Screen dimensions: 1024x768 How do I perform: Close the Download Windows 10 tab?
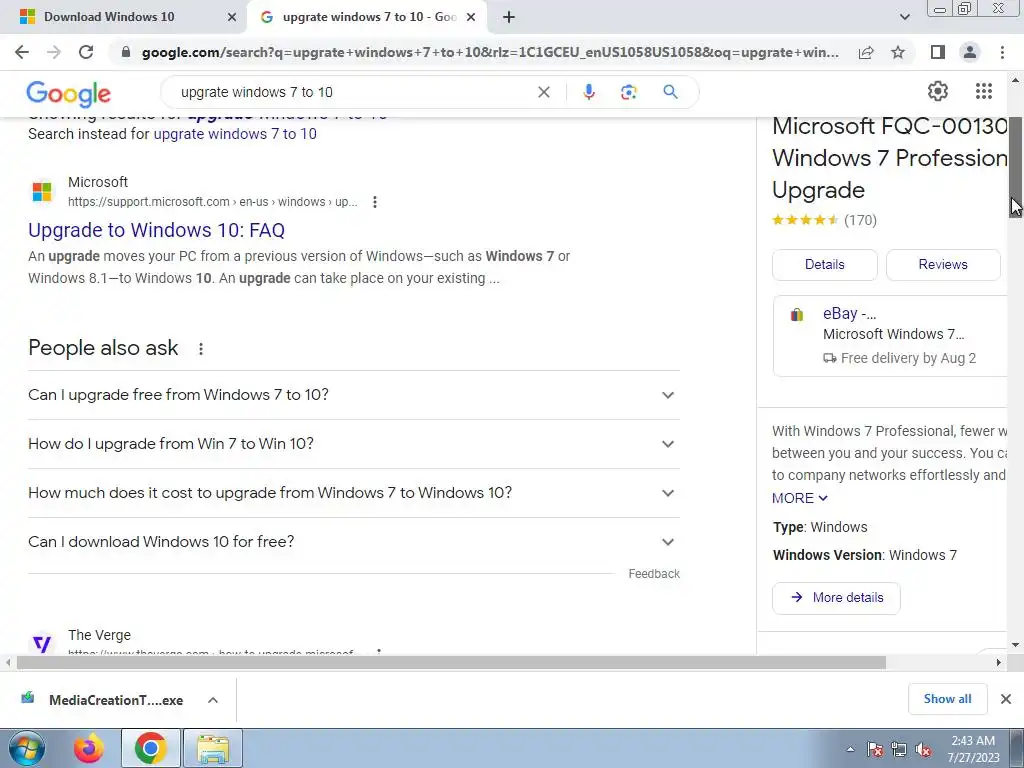pos(231,17)
